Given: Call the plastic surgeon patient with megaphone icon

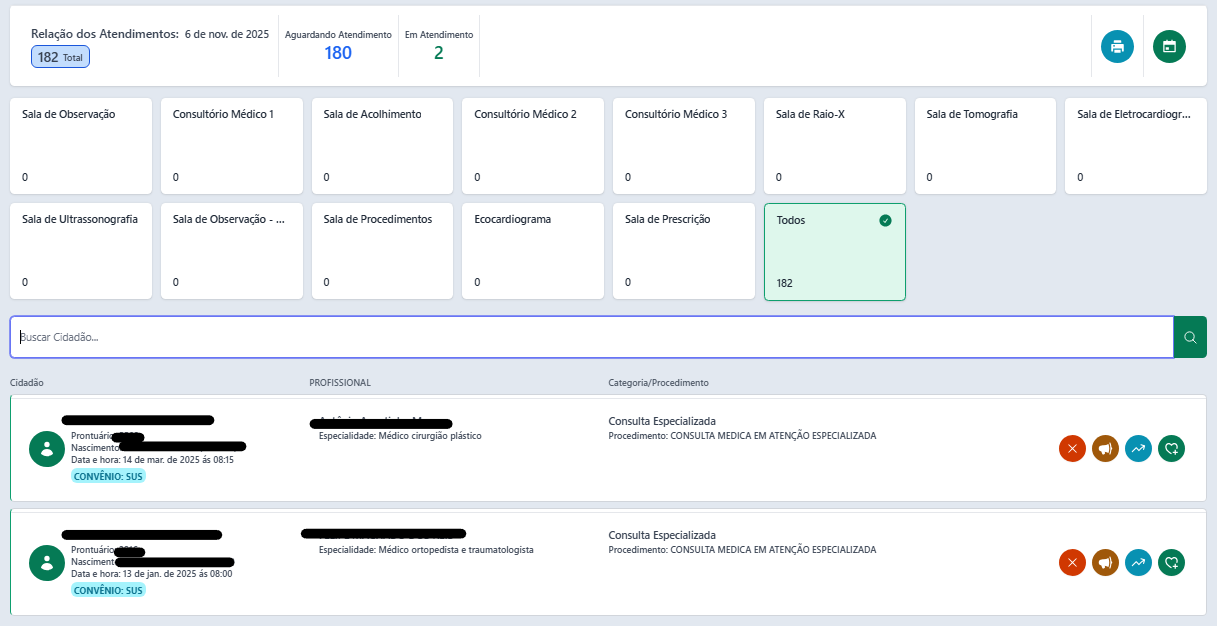Looking at the screenshot, I should 1105,449.
